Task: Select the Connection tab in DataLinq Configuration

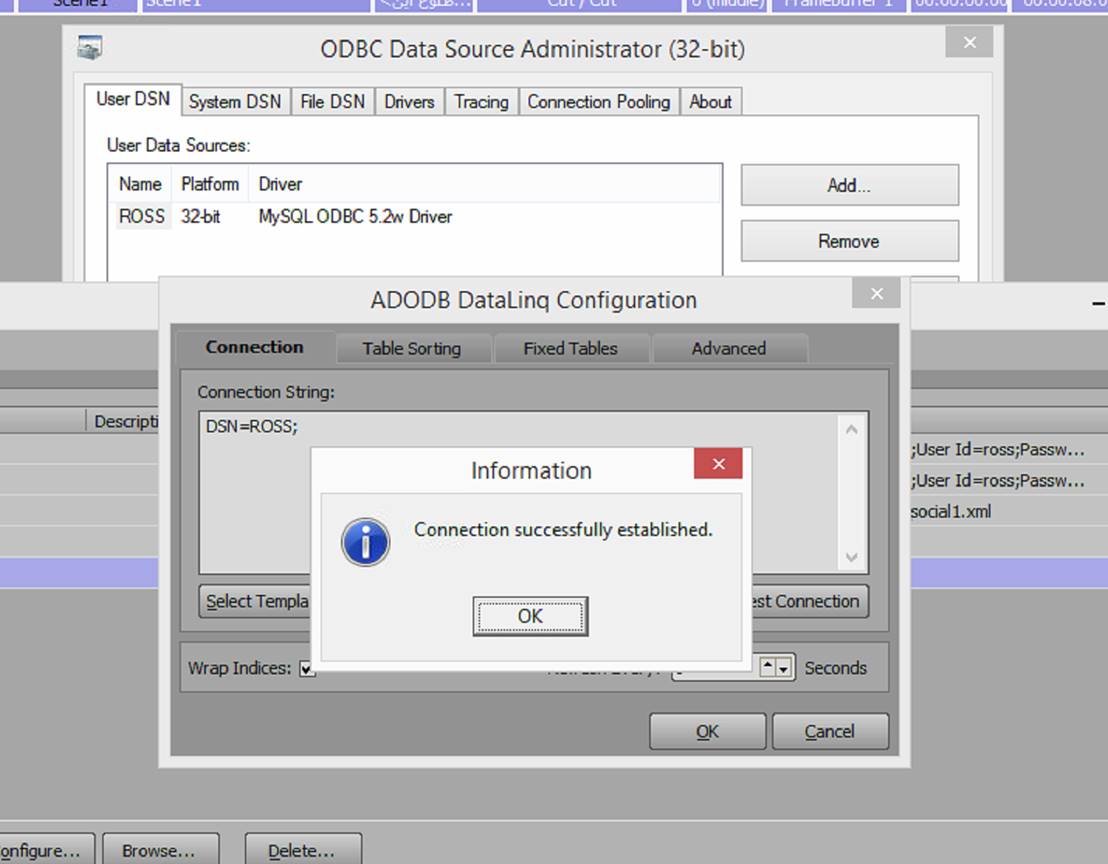Action: click(254, 347)
